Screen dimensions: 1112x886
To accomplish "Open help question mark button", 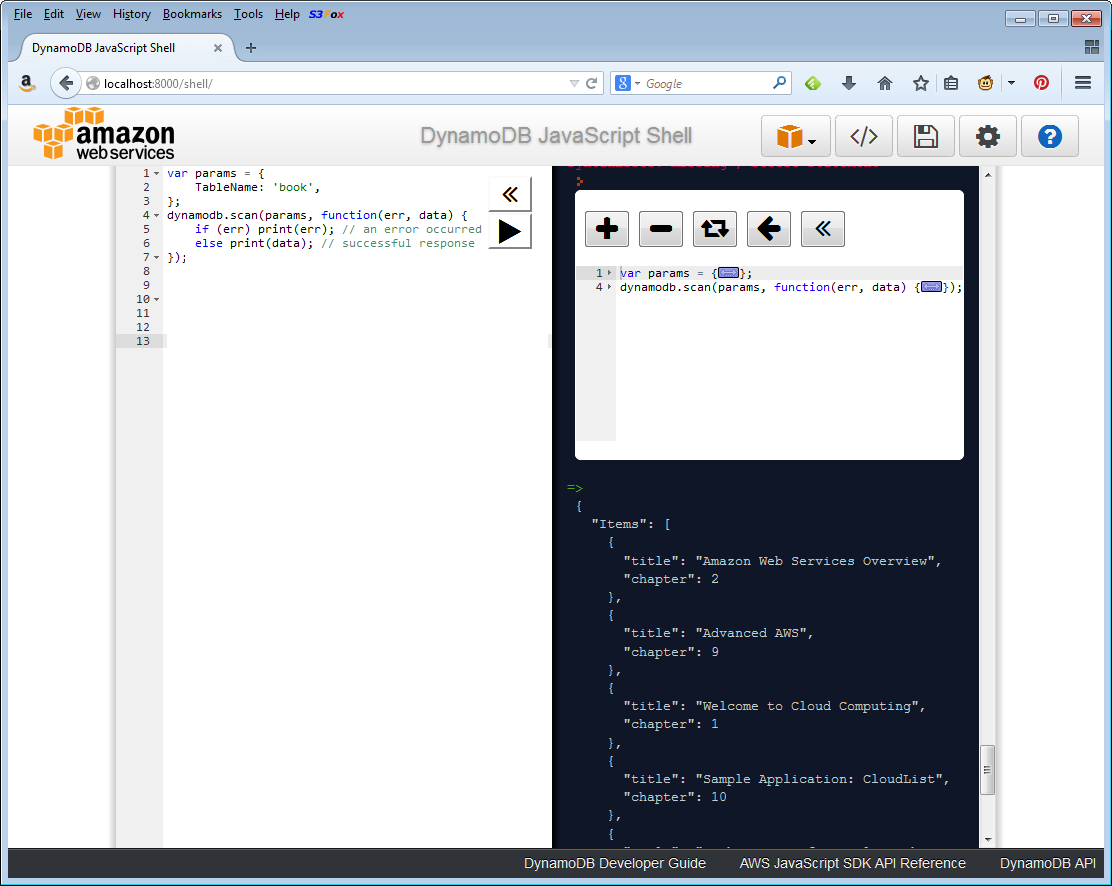I will [x=1049, y=137].
